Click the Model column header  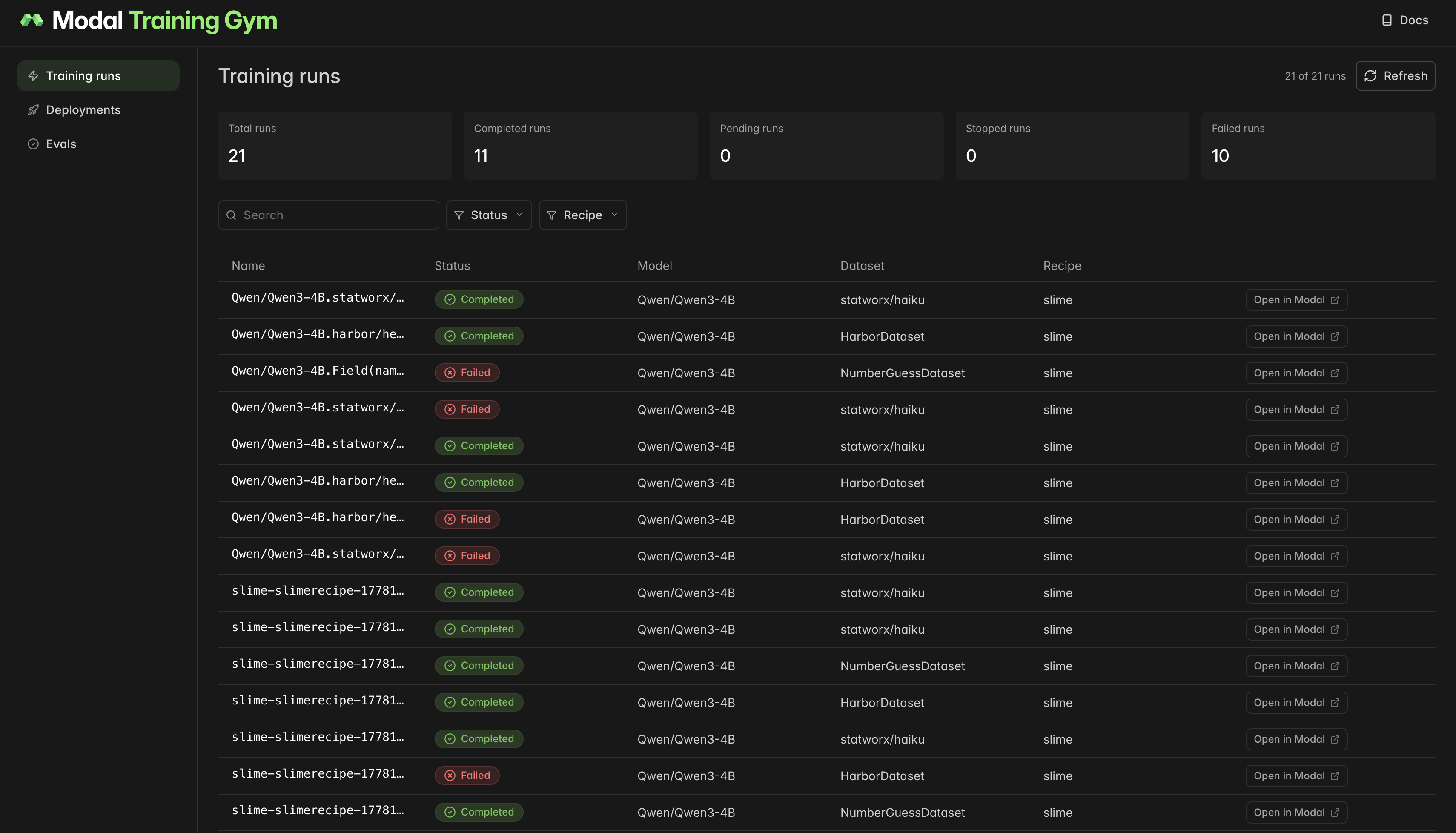(x=655, y=265)
